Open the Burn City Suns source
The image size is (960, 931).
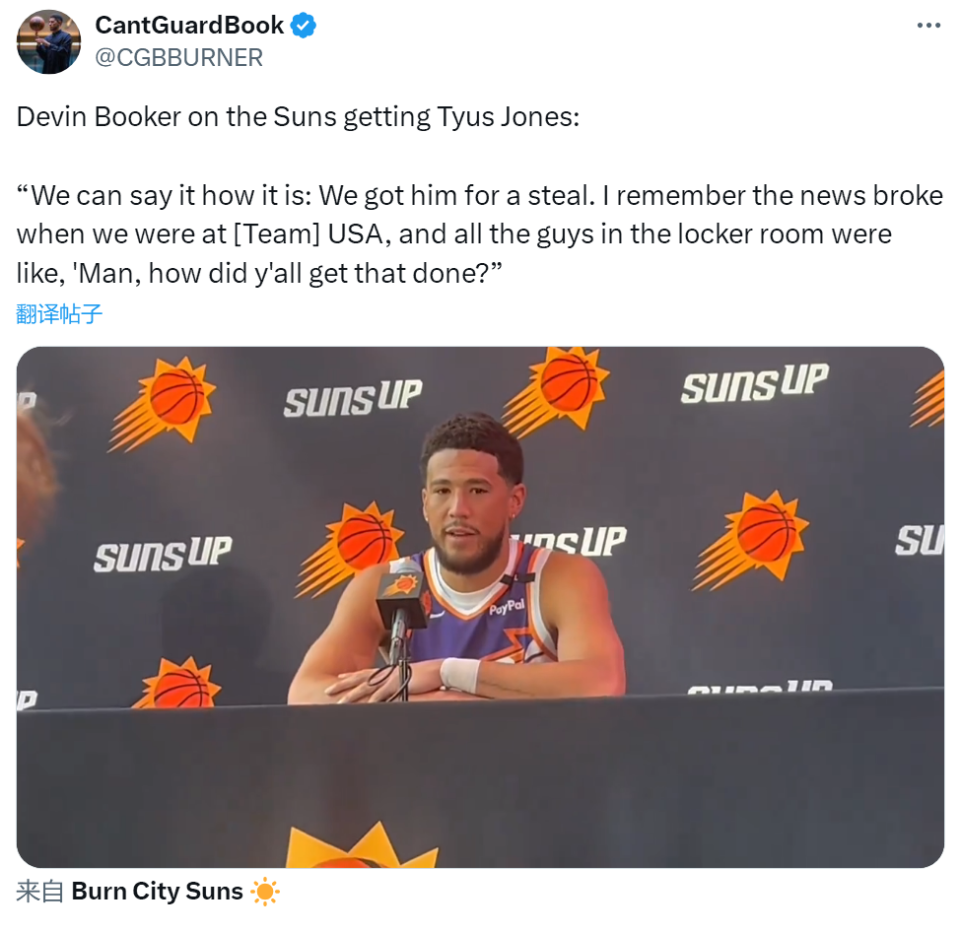[x=157, y=891]
